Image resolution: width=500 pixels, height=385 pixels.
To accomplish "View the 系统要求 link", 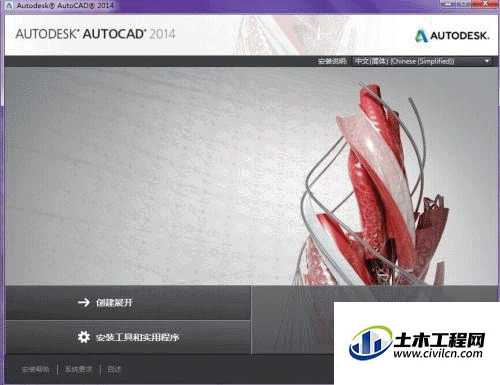I will tap(79, 369).
